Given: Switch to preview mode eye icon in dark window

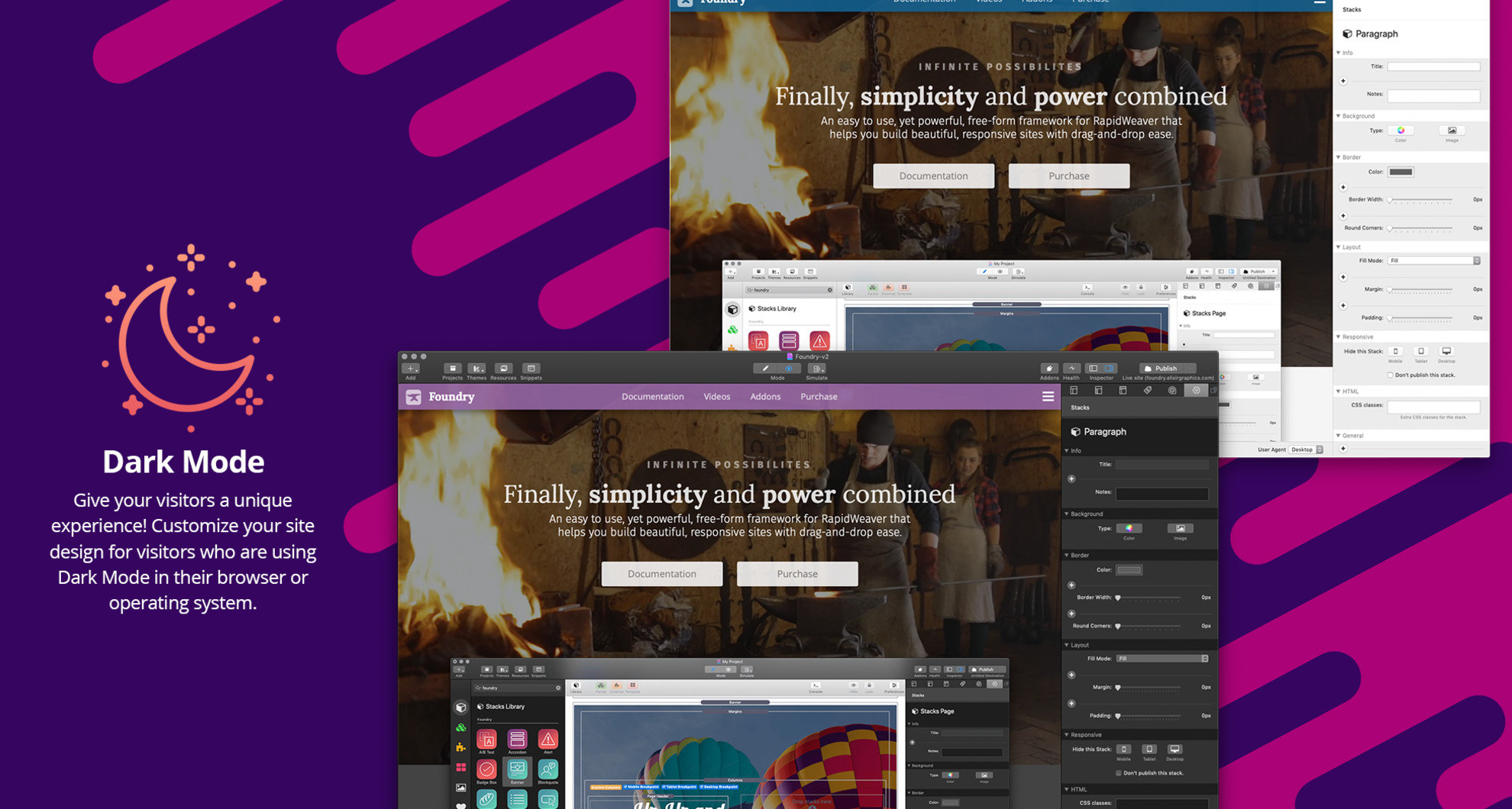Looking at the screenshot, I should pyautogui.click(x=789, y=369).
